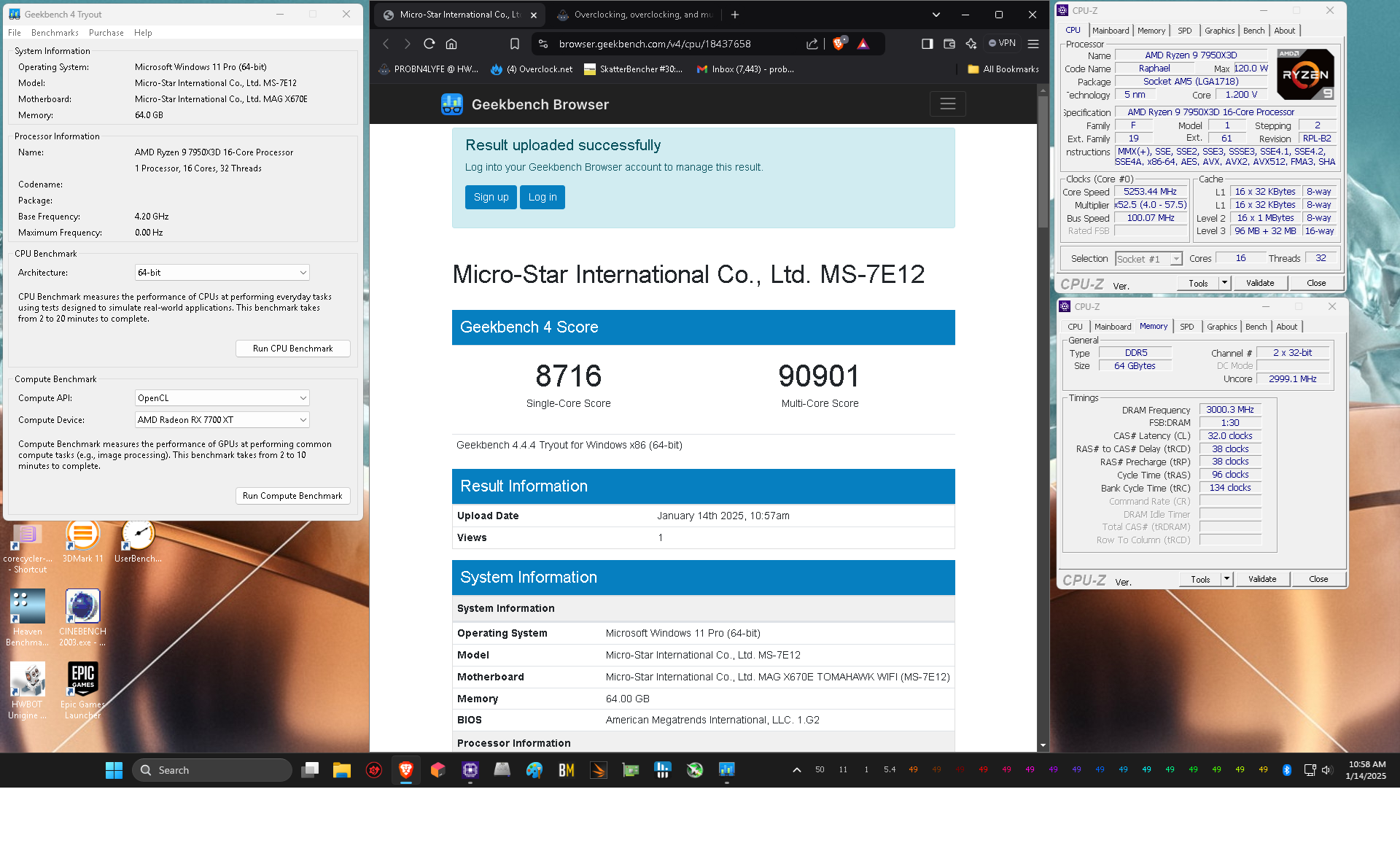This screenshot has width=1400, height=843.
Task: Open Geekbench Help menu
Action: [x=143, y=33]
